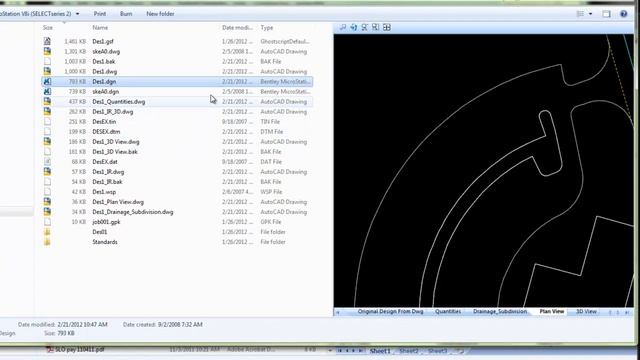
Task: Select the file name Des1.wsp
Action: [x=104, y=192]
